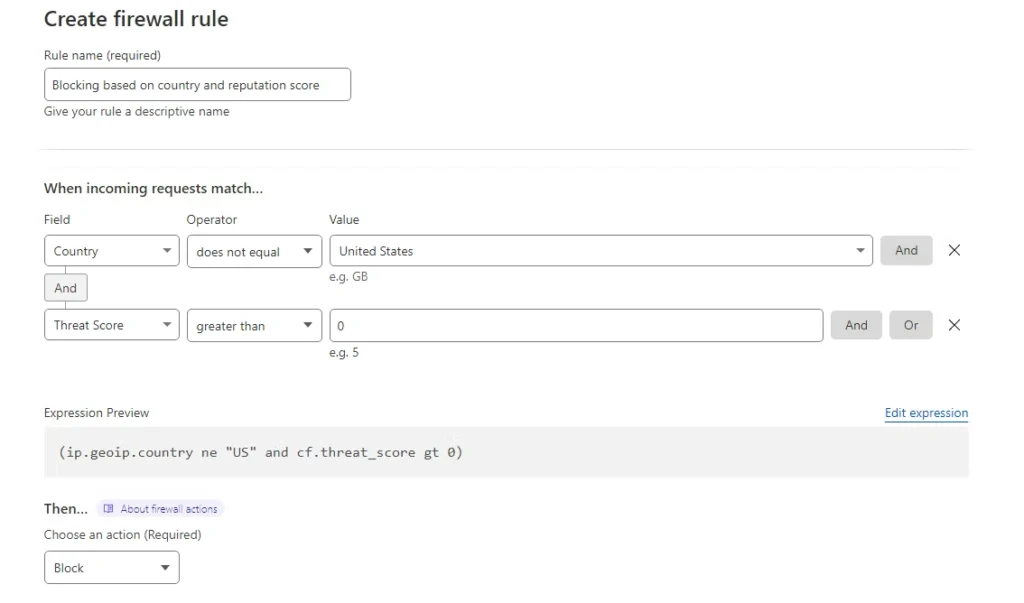1024x603 pixels.
Task: Open the United States value dropdown
Action: (600, 251)
